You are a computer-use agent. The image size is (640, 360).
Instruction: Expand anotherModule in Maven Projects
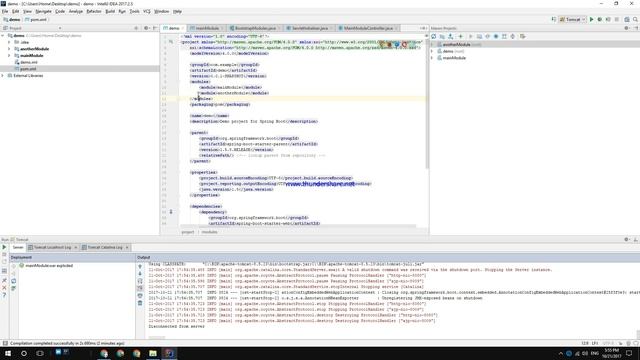(x=432, y=44)
